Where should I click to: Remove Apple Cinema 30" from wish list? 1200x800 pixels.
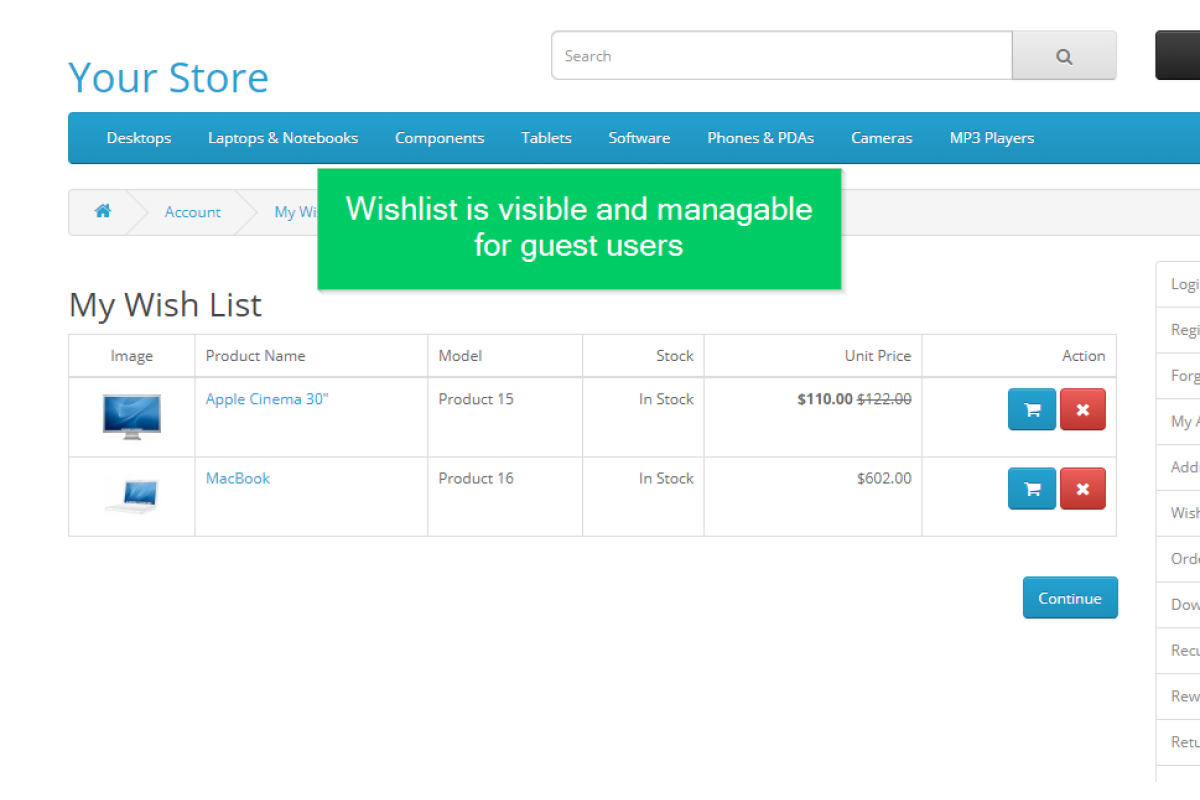click(x=1082, y=409)
